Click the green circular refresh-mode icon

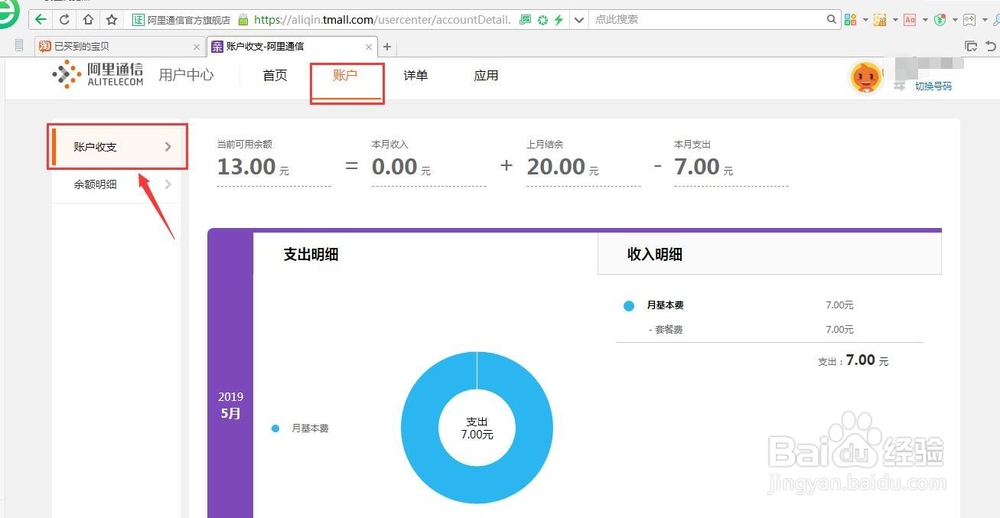(542, 20)
